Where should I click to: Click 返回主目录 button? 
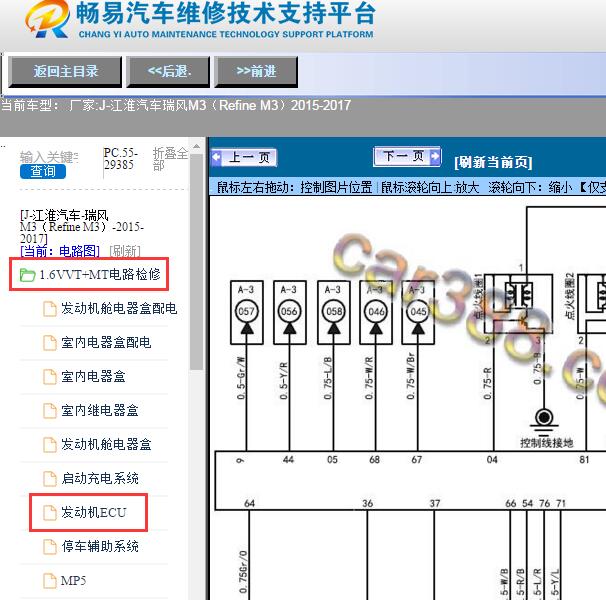pyautogui.click(x=65, y=72)
